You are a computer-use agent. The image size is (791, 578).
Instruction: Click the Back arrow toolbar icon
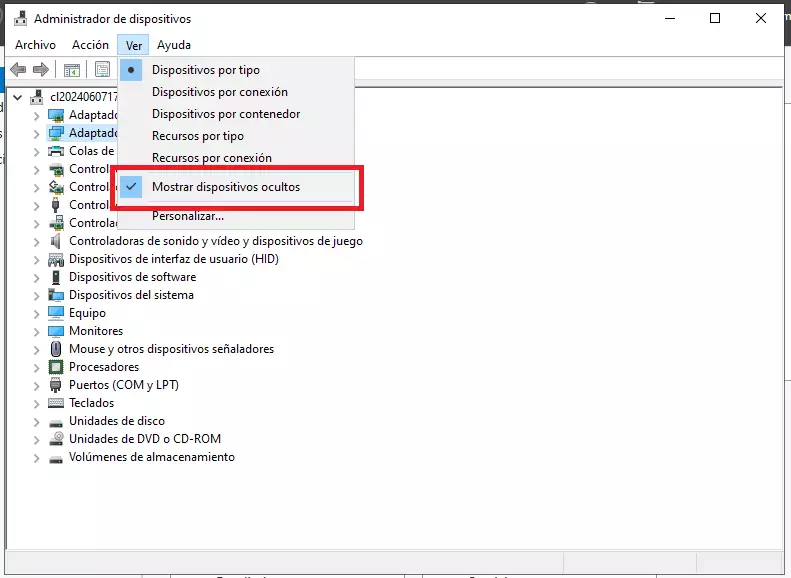pyautogui.click(x=18, y=70)
